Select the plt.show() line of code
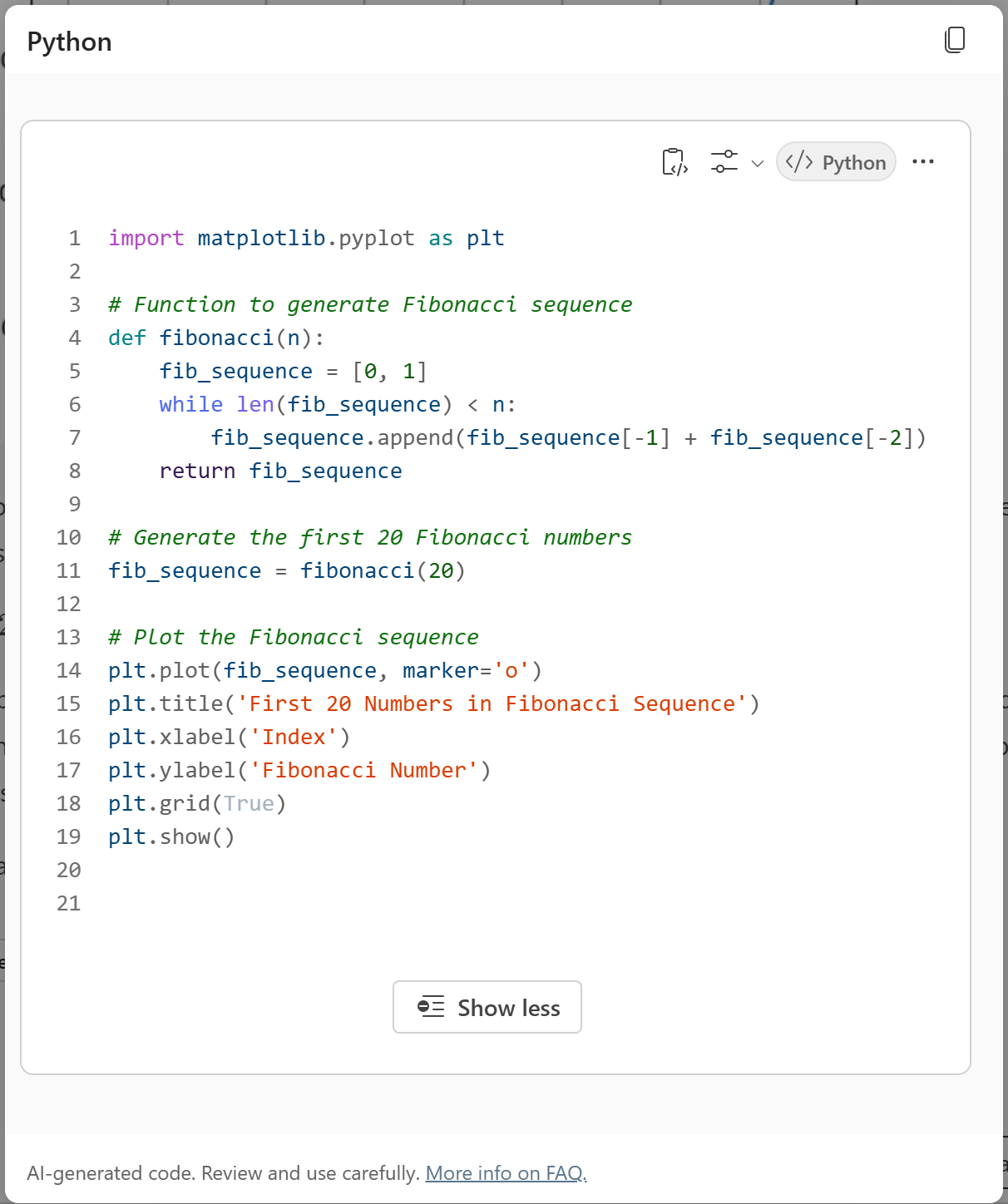 click(170, 836)
